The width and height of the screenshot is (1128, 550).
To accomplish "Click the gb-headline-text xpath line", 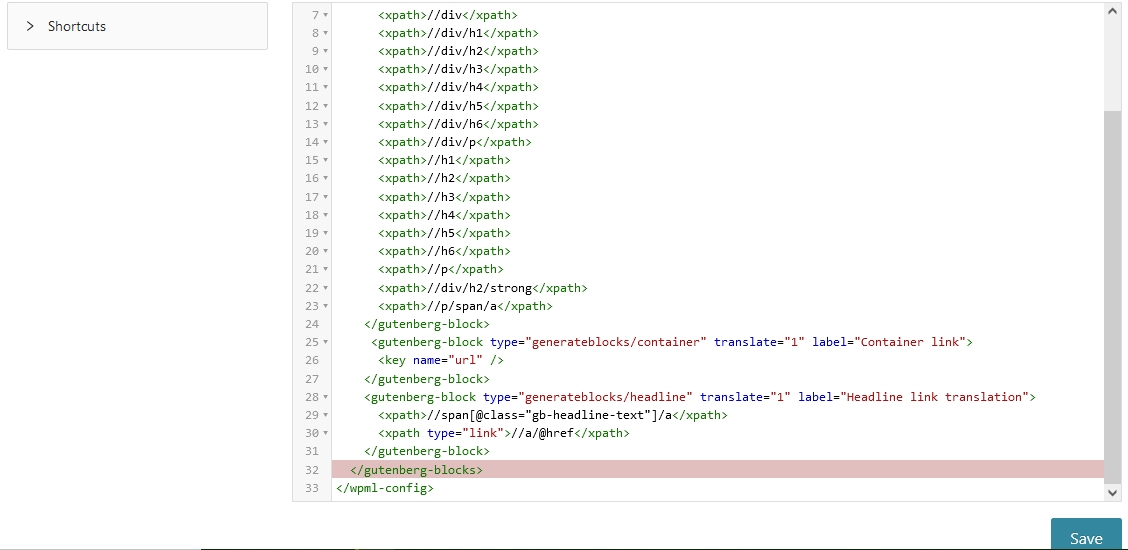I will coord(552,415).
